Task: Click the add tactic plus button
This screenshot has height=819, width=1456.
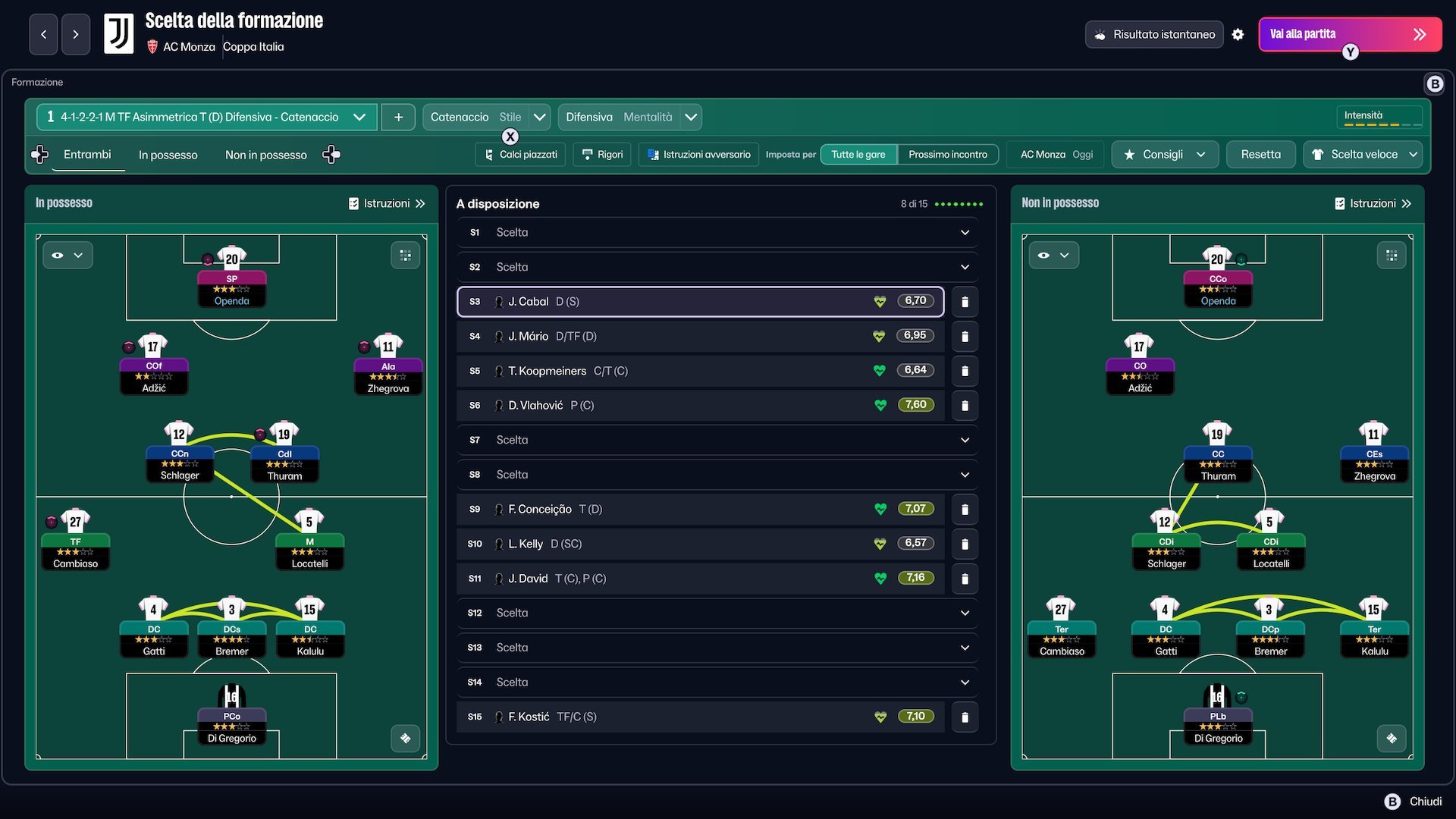Action: pos(398,117)
